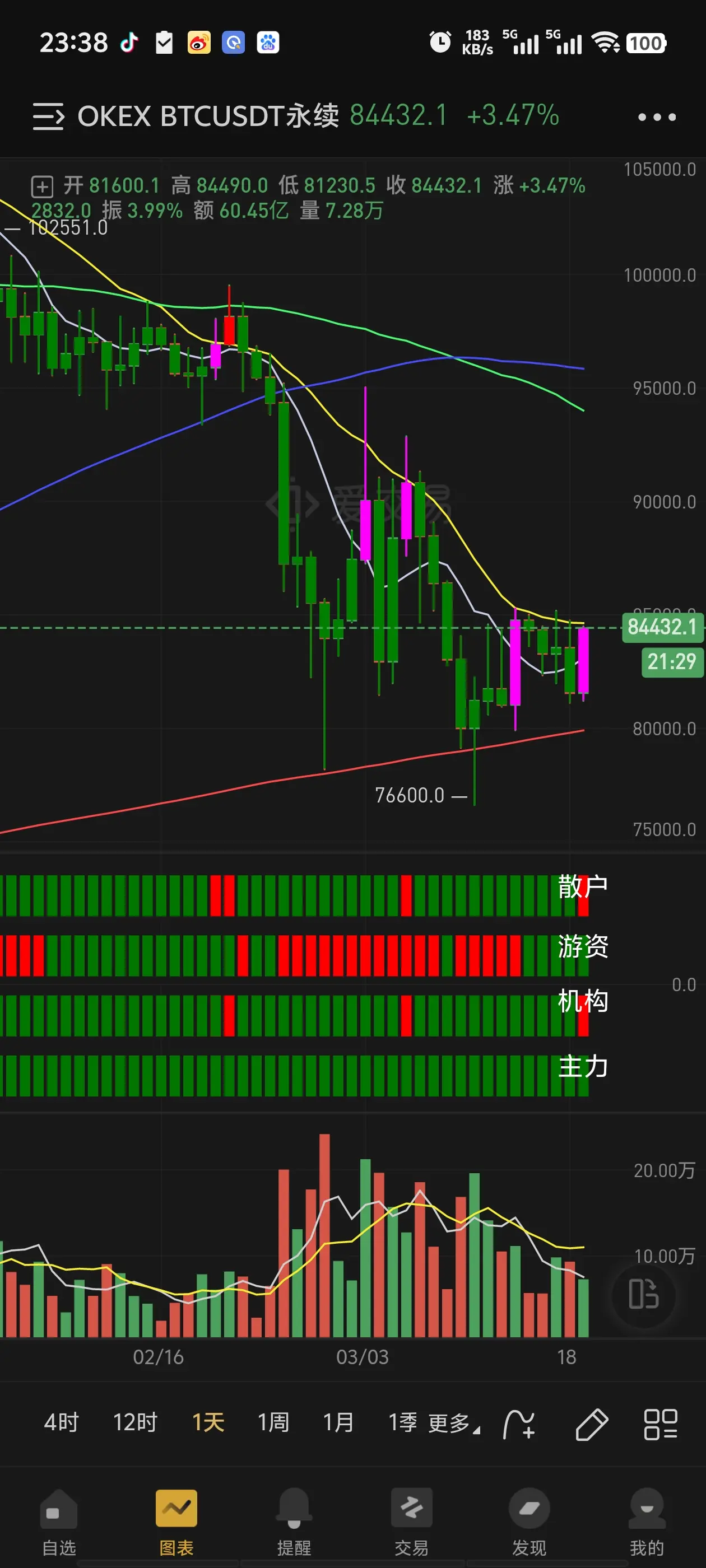Open the chart layout grid icon
The width and height of the screenshot is (706, 1568).
(x=661, y=1424)
